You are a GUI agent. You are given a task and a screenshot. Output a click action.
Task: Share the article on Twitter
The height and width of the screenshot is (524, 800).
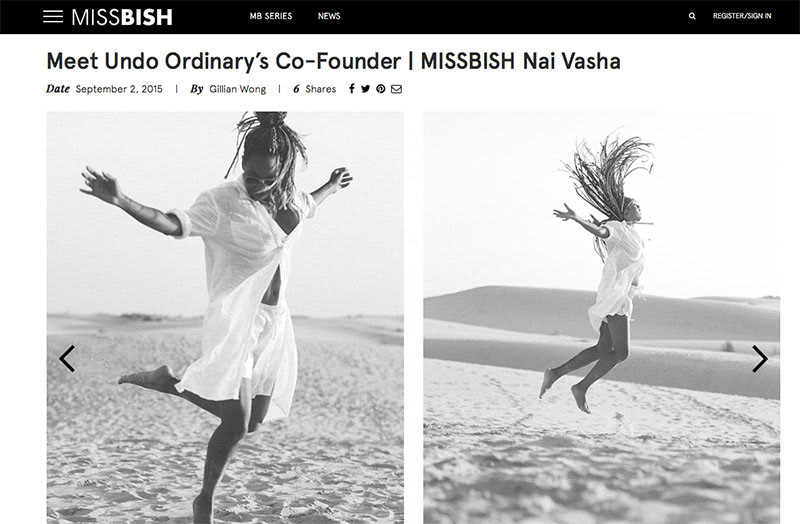pyautogui.click(x=366, y=89)
